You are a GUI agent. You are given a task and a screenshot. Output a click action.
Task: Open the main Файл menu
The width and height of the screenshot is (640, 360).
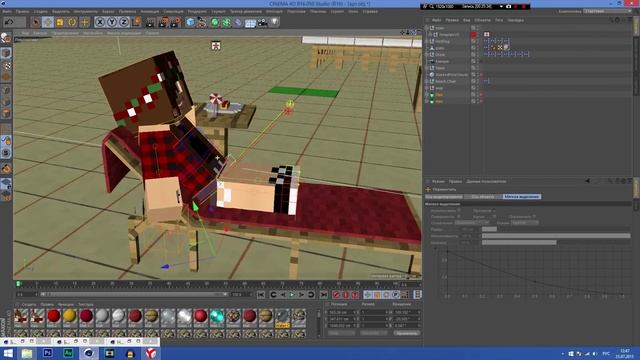[7, 11]
